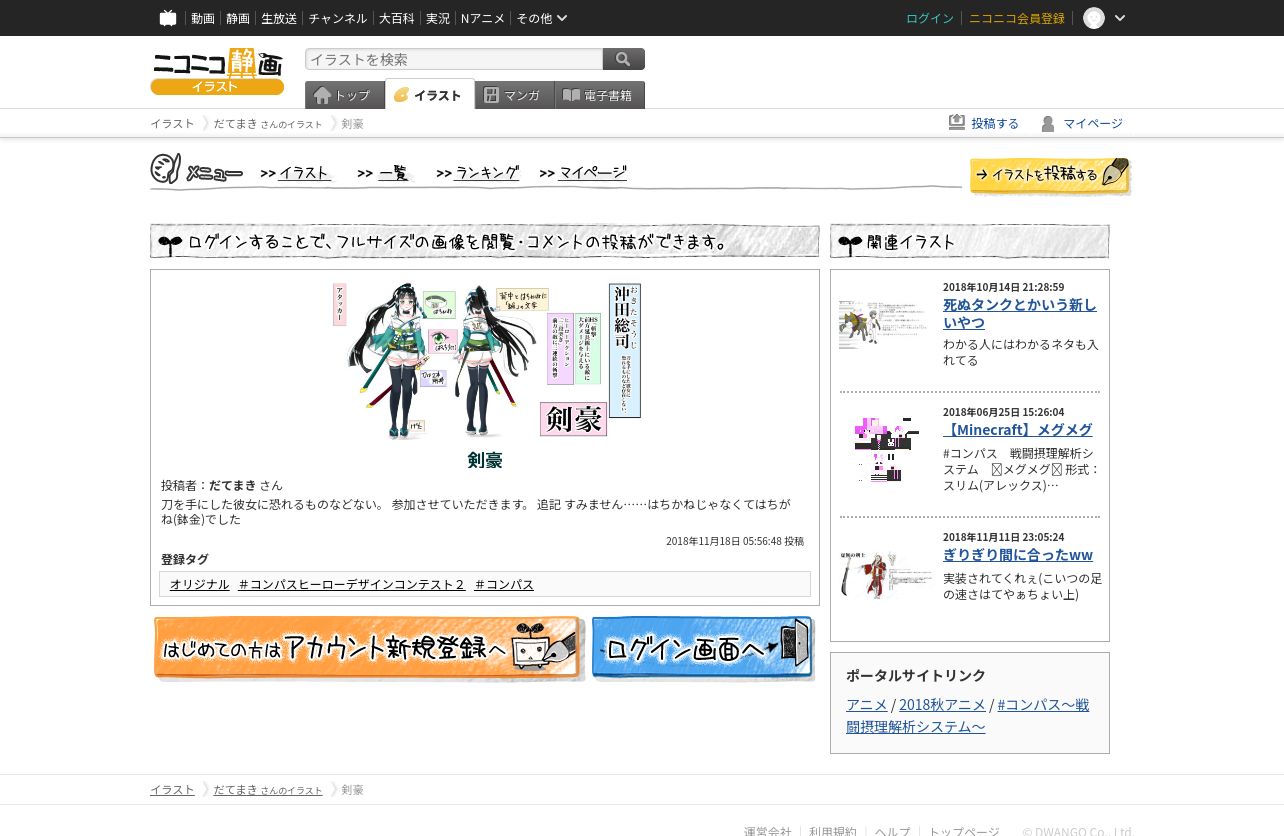Click the マイページ person icon
Screen dimensions: 1284x836
[1048, 123]
